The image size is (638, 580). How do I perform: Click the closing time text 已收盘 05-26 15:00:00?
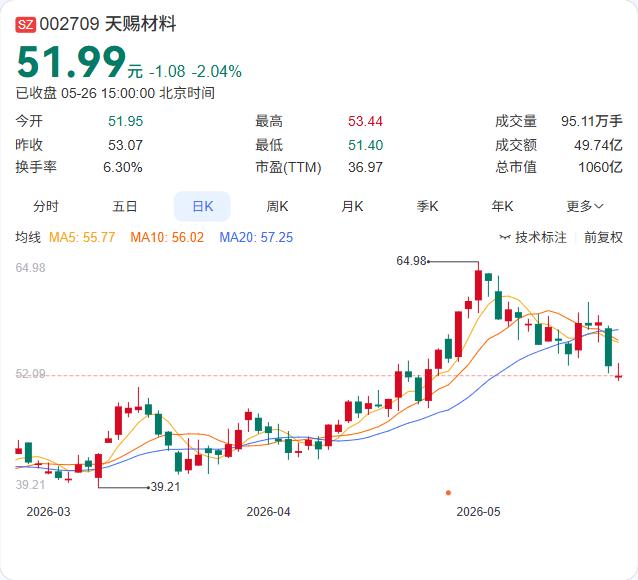(85, 93)
